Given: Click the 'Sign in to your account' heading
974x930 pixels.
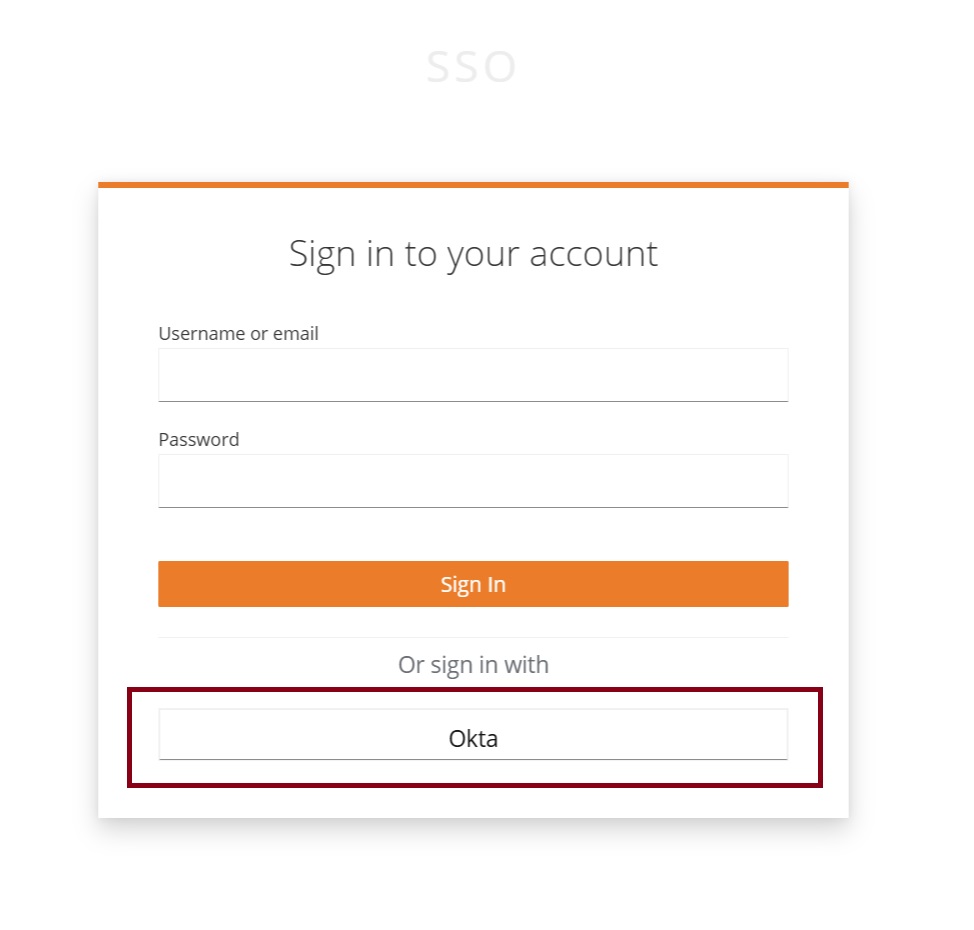Looking at the screenshot, I should coord(472,253).
